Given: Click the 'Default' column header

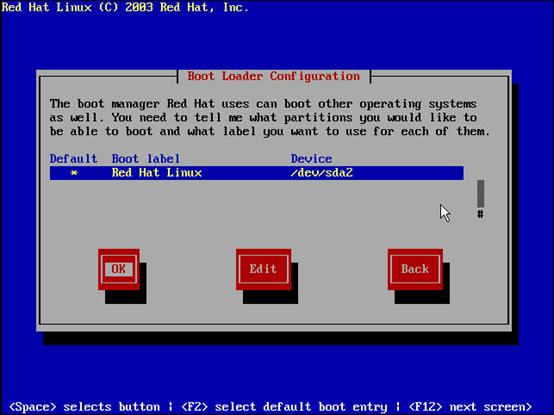Looking at the screenshot, I should pos(73,159).
